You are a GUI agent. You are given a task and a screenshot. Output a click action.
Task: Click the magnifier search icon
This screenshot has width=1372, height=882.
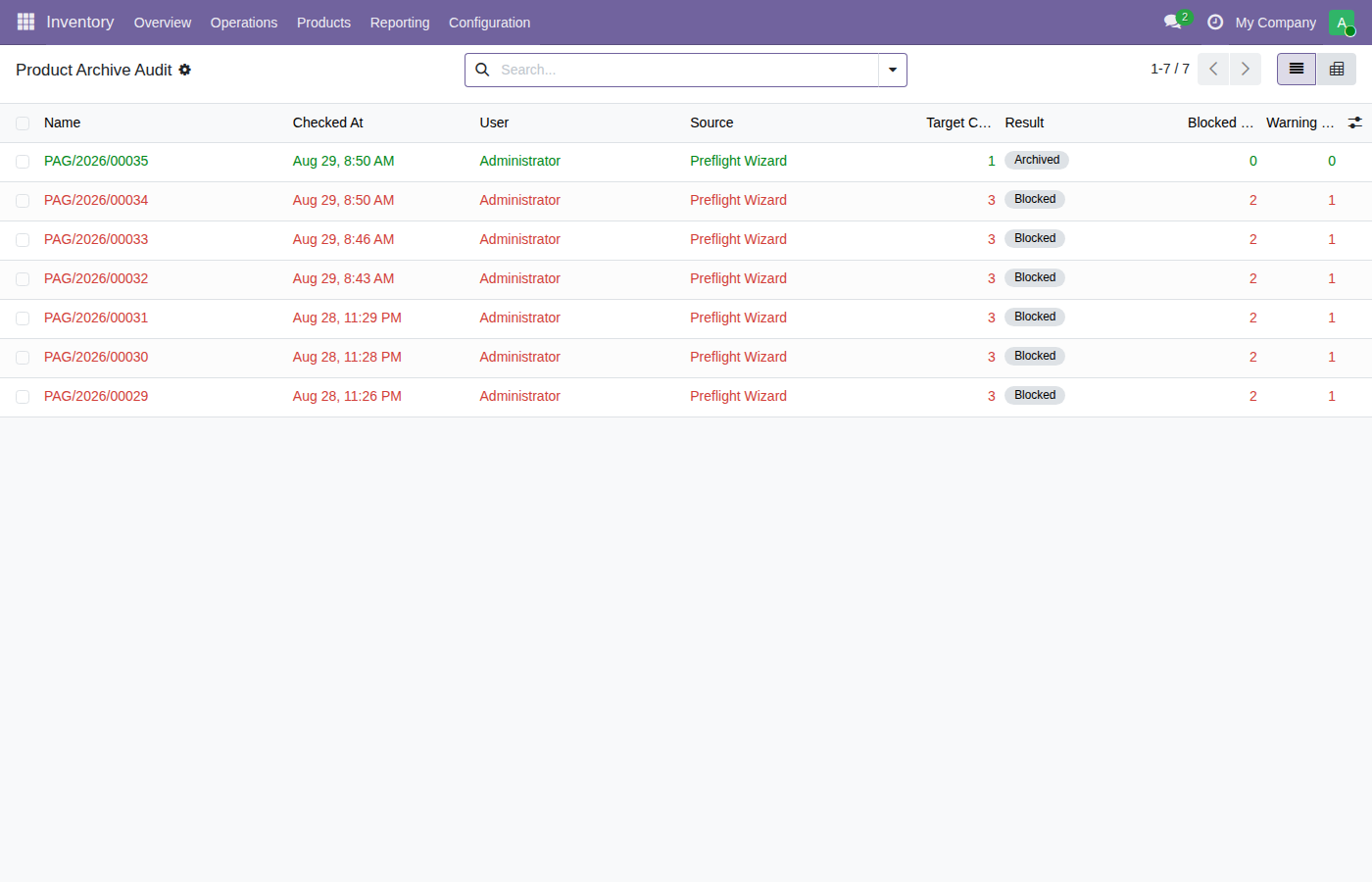pyautogui.click(x=482, y=70)
